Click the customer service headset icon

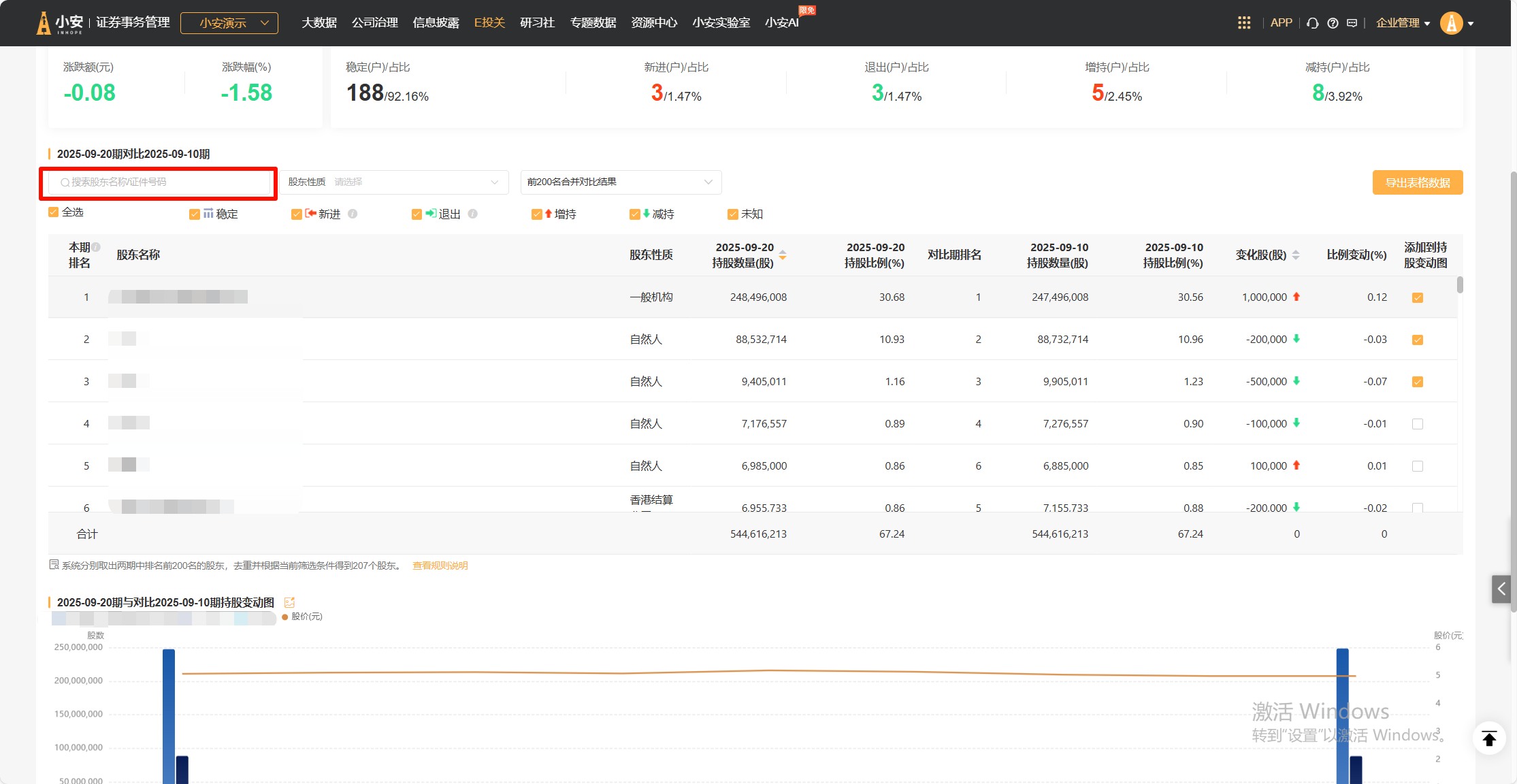pyautogui.click(x=1313, y=23)
